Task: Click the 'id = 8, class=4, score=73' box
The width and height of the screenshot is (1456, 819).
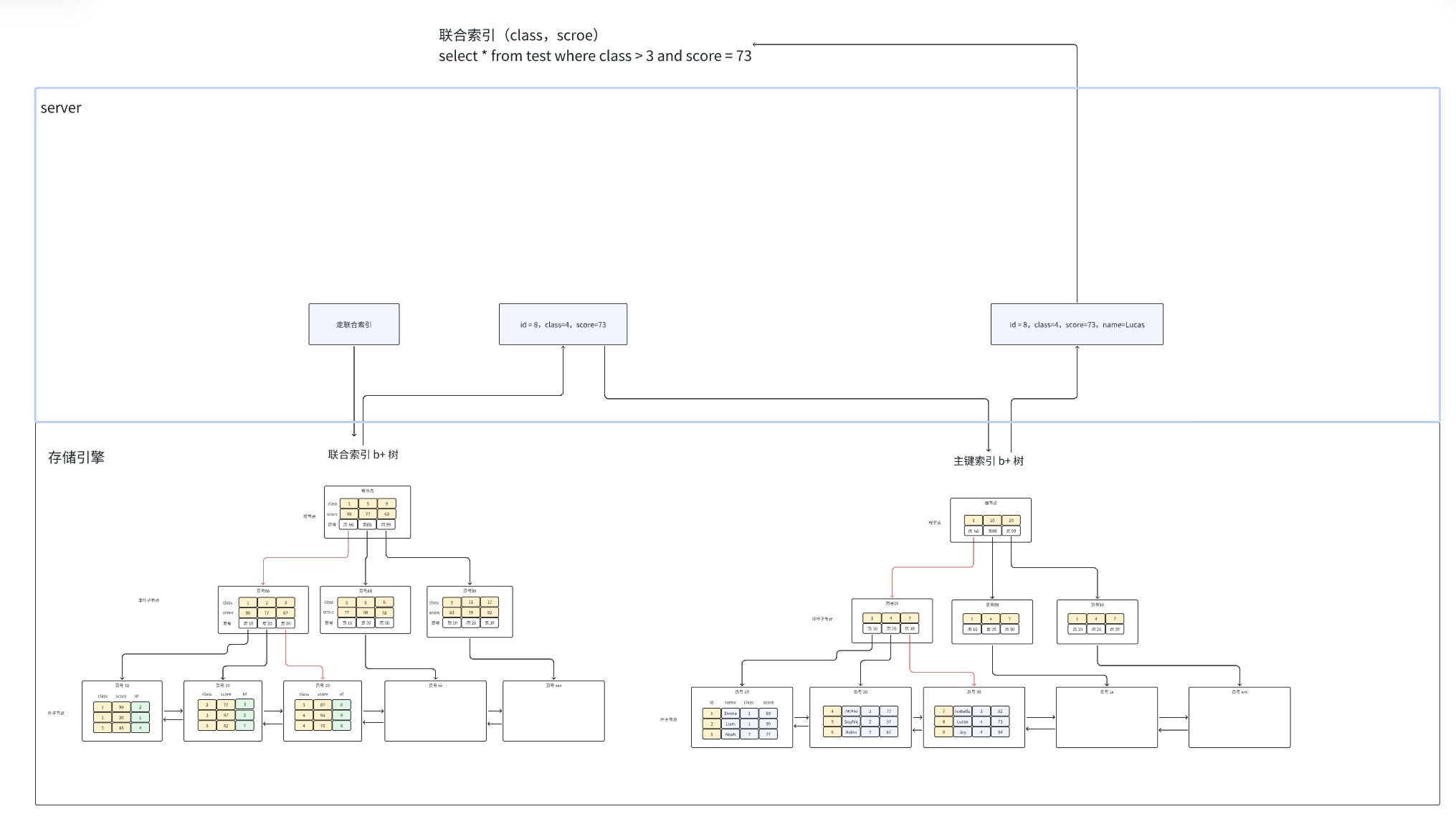Action: pos(563,324)
